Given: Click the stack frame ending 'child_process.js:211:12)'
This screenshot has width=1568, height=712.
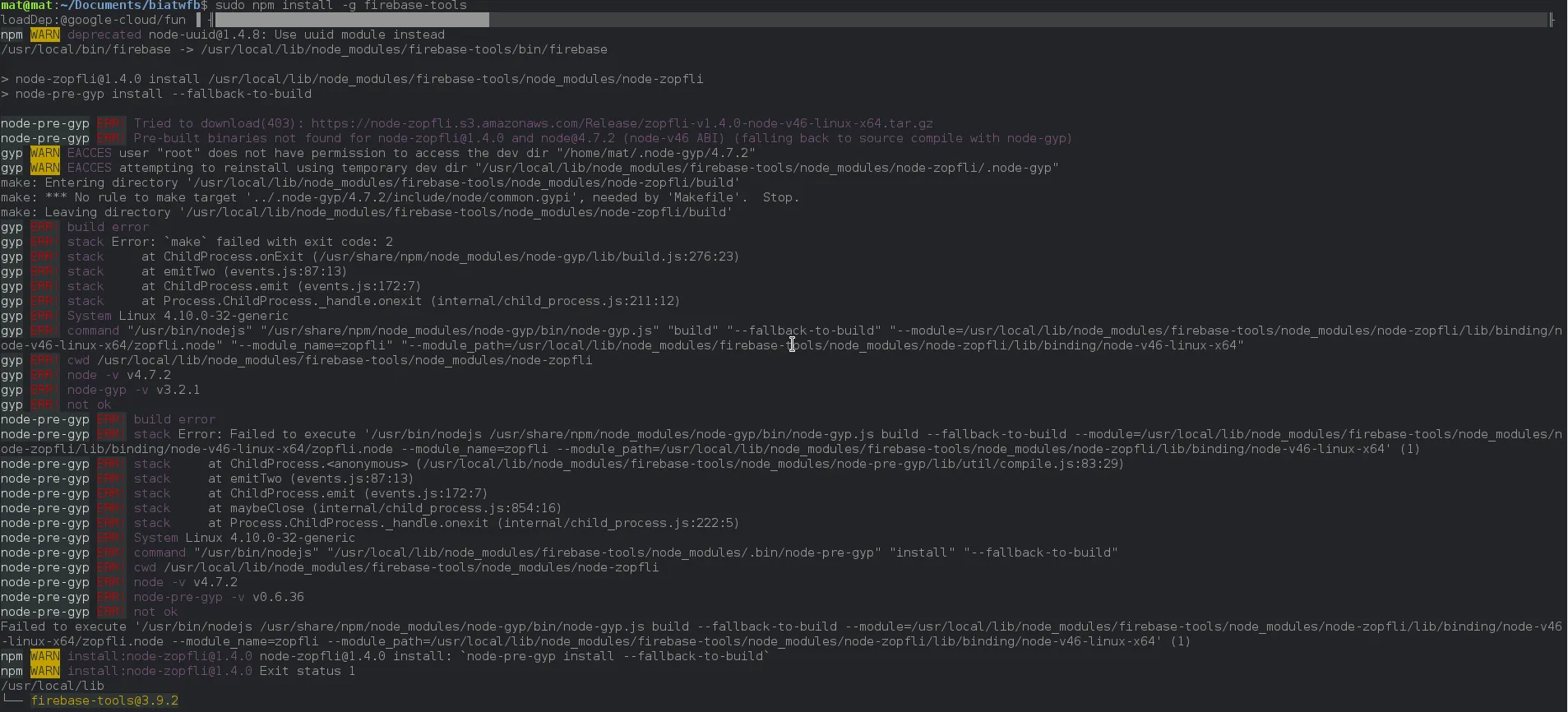Looking at the screenshot, I should pos(410,301).
